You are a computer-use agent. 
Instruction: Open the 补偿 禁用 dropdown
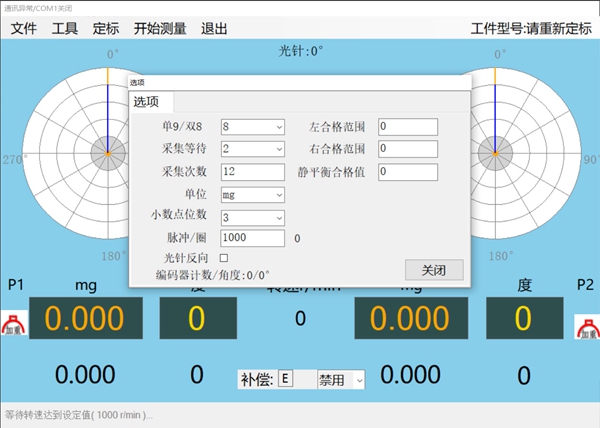(340, 379)
